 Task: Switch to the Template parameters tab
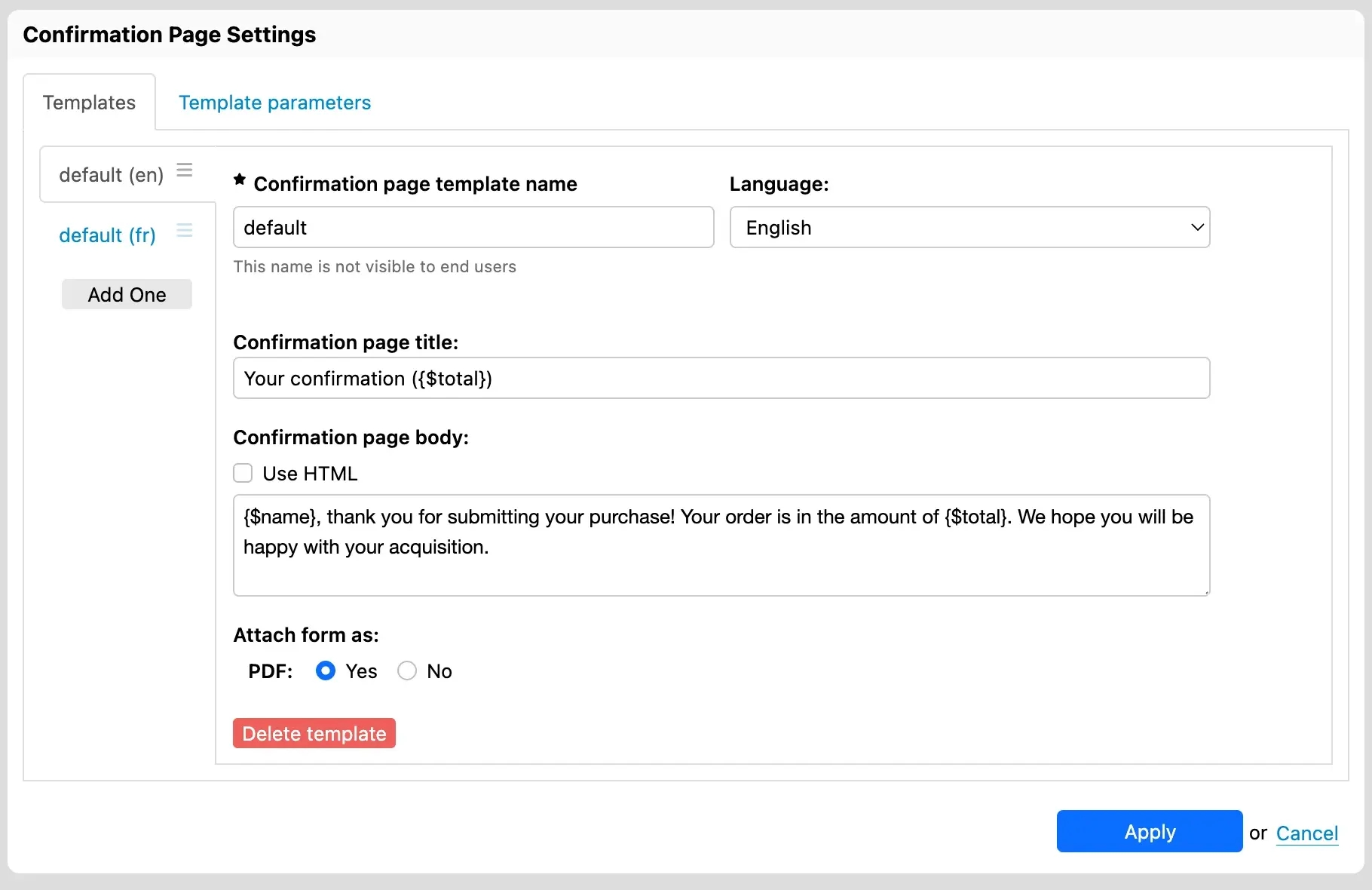(x=274, y=103)
